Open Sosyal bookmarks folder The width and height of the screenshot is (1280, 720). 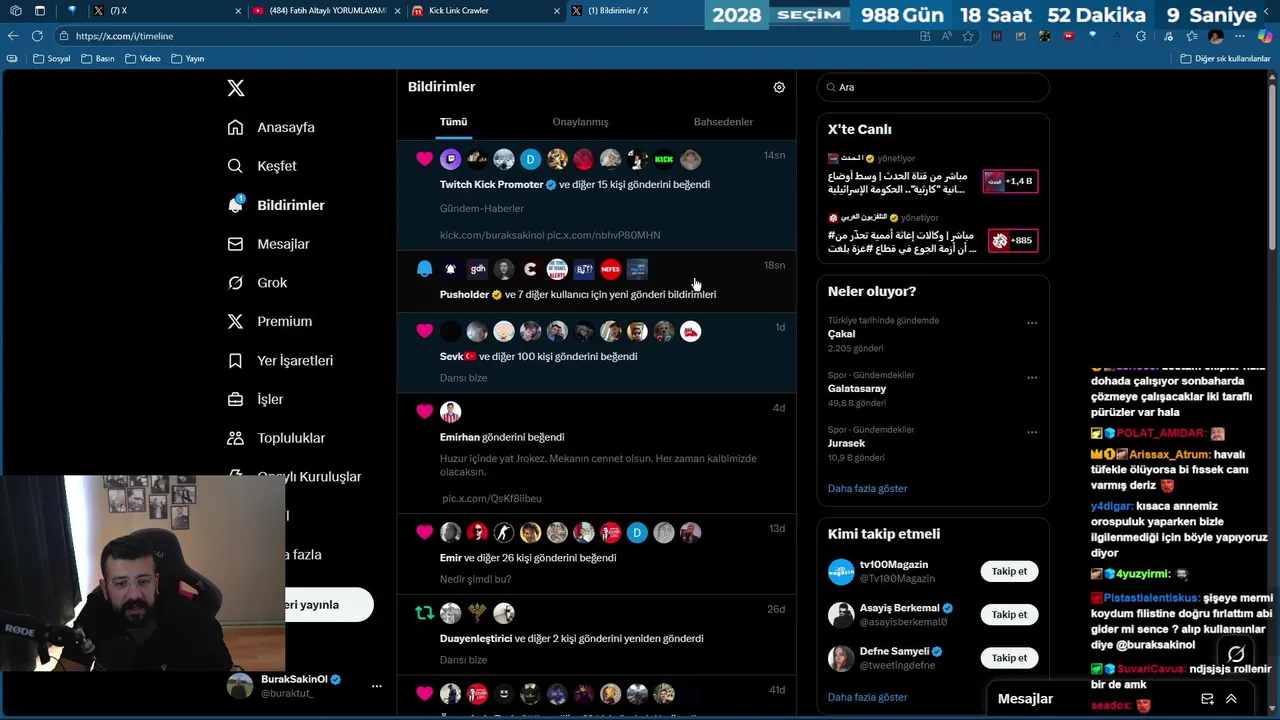click(52, 59)
